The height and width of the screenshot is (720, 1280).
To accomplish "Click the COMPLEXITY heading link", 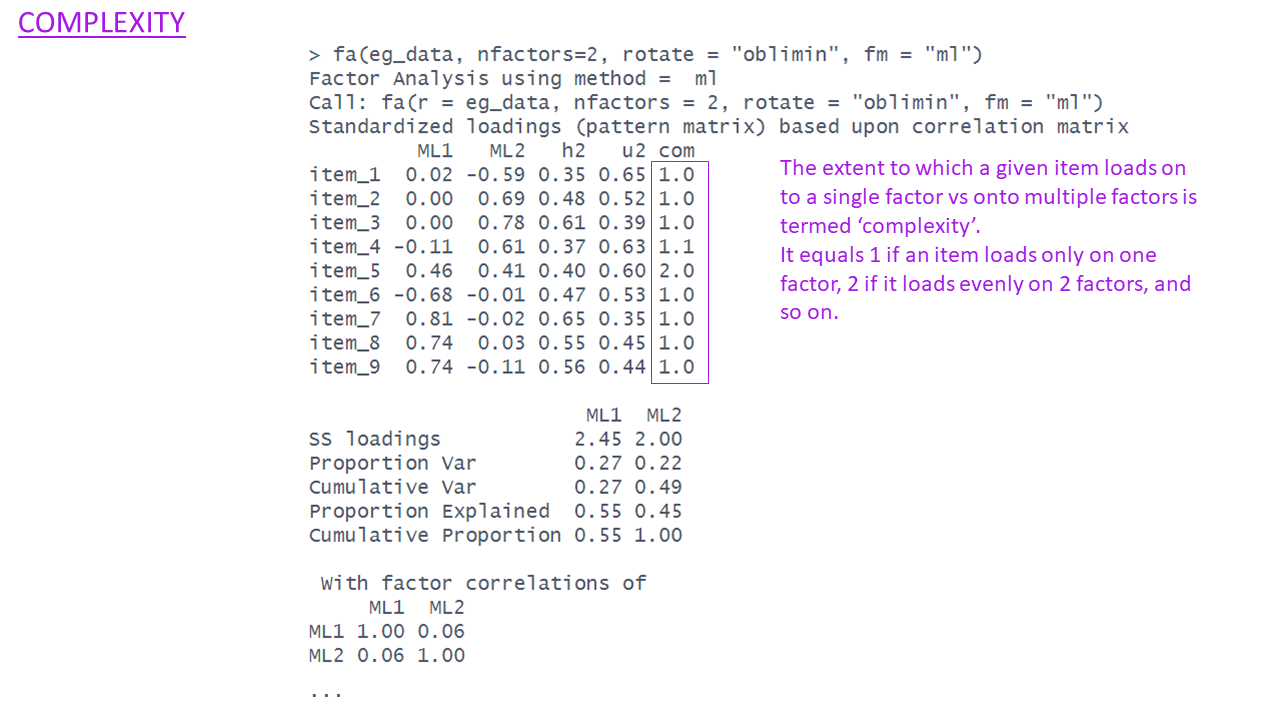I will click(101, 22).
